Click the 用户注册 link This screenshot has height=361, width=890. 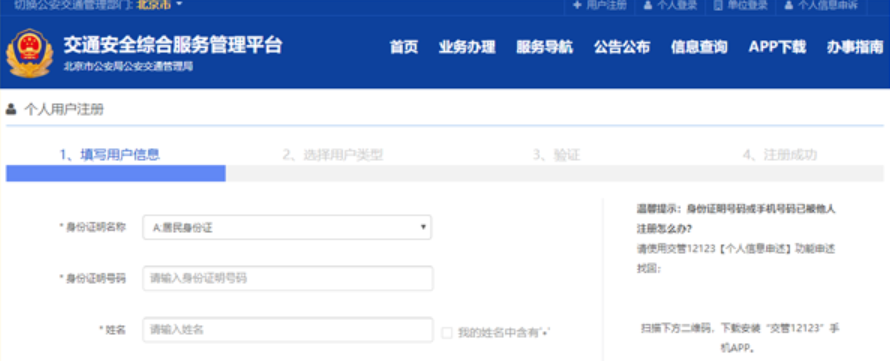click(606, 5)
